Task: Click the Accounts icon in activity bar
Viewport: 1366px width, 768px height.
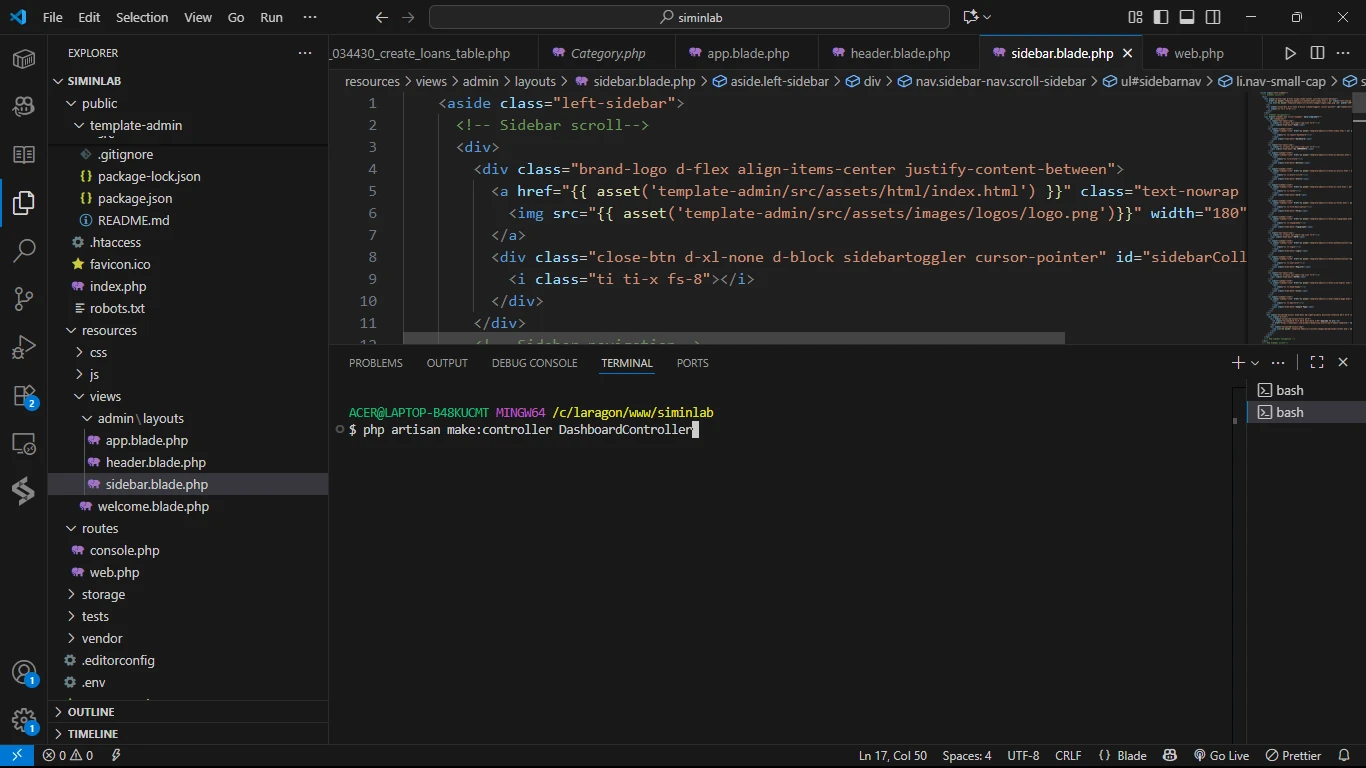Action: (24, 673)
